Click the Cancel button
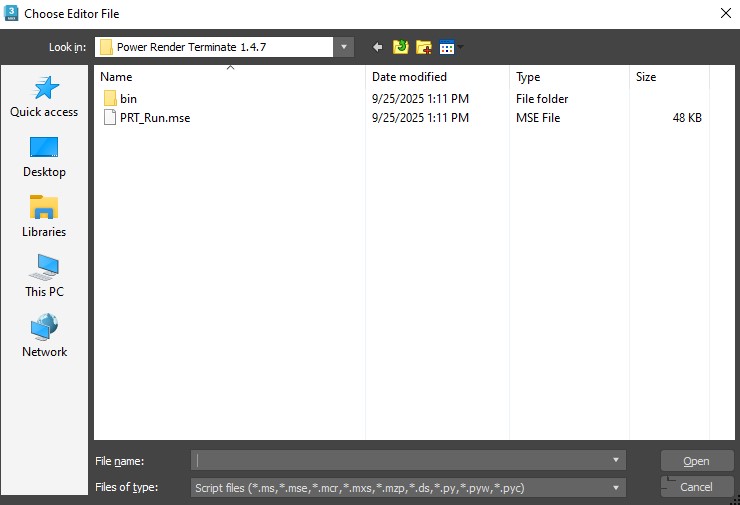 click(x=697, y=487)
